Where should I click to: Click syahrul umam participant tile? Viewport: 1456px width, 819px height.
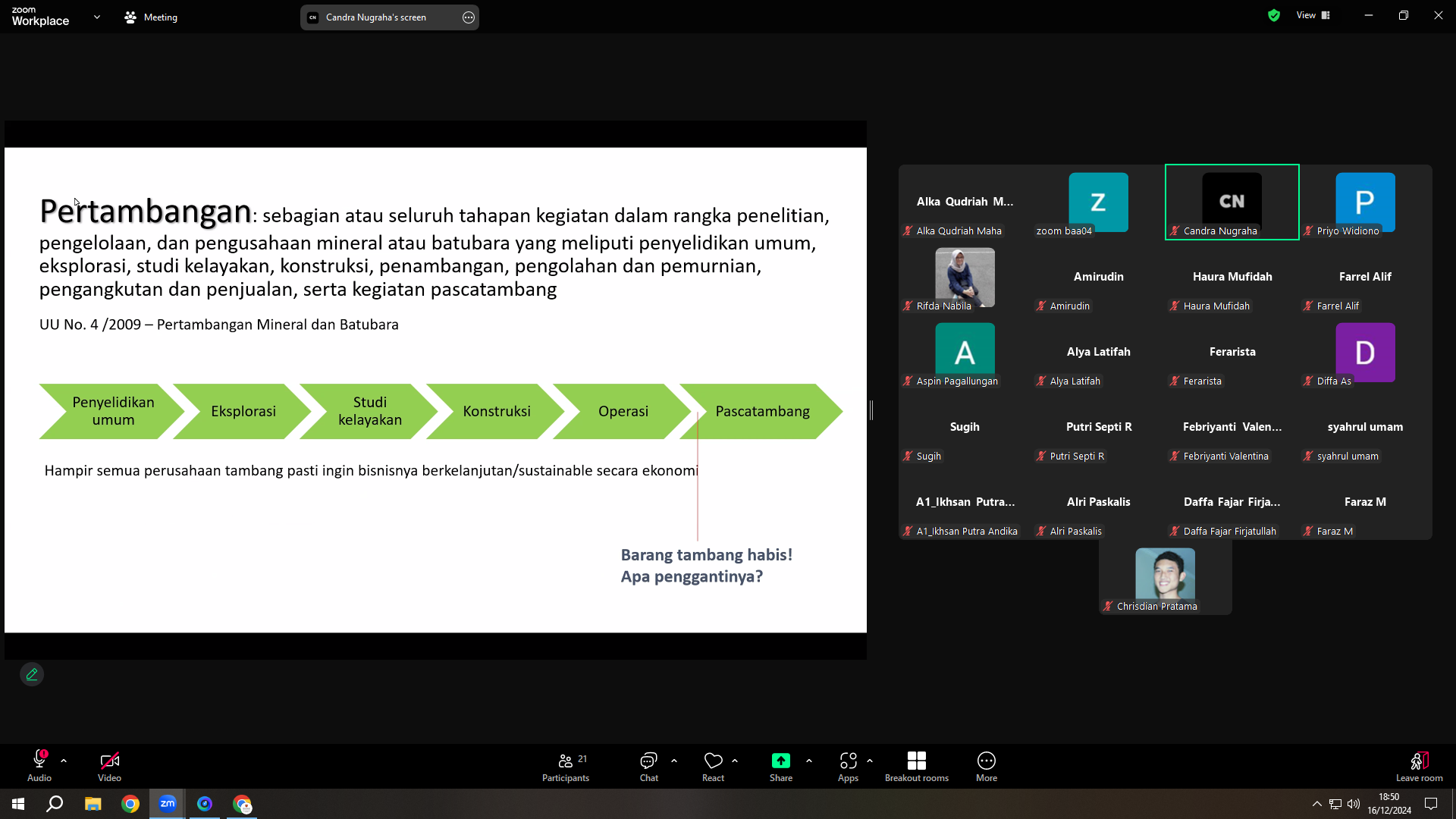[x=1365, y=427]
